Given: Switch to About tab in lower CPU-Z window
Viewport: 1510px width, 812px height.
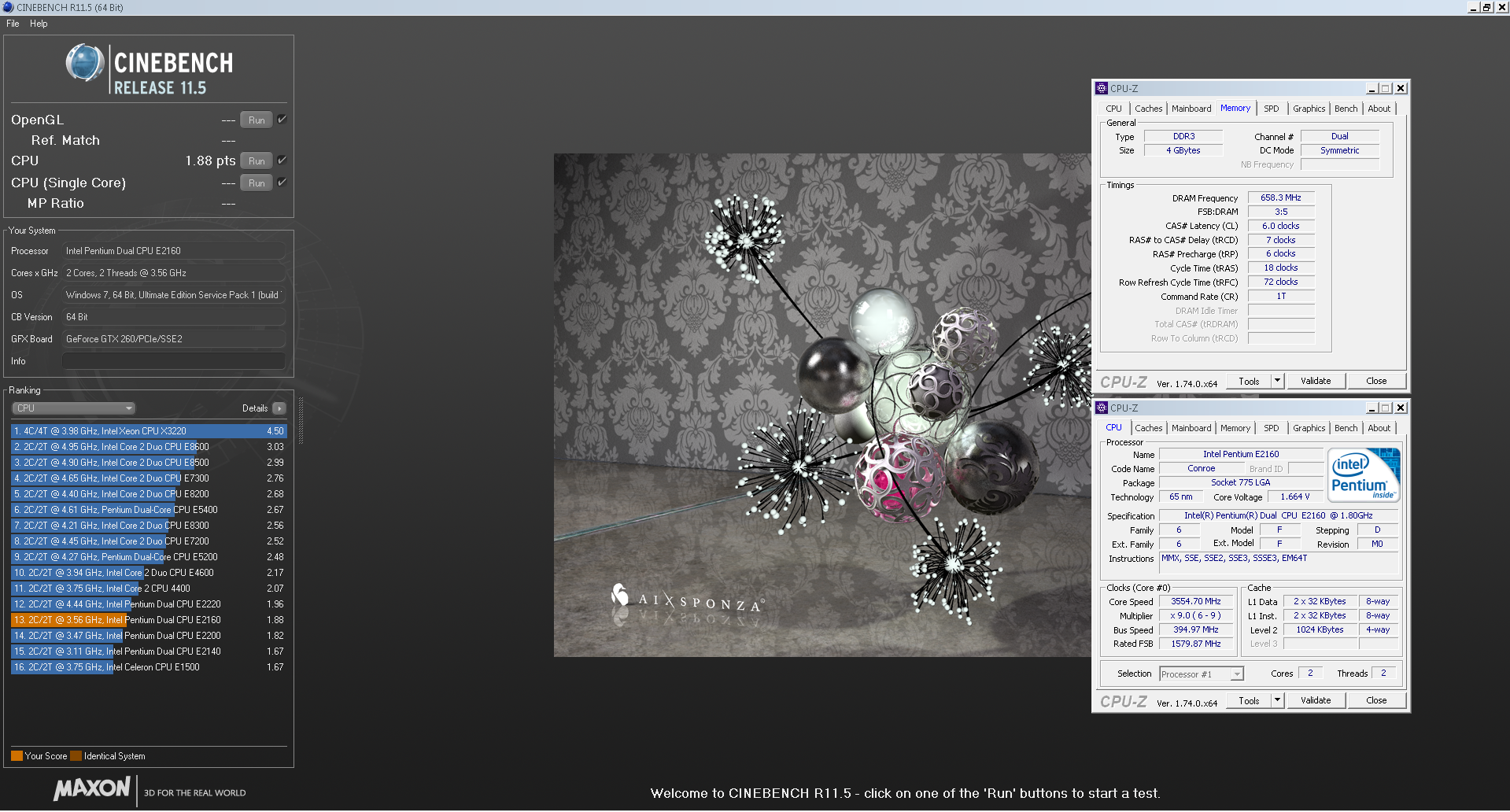Looking at the screenshot, I should 1379,428.
